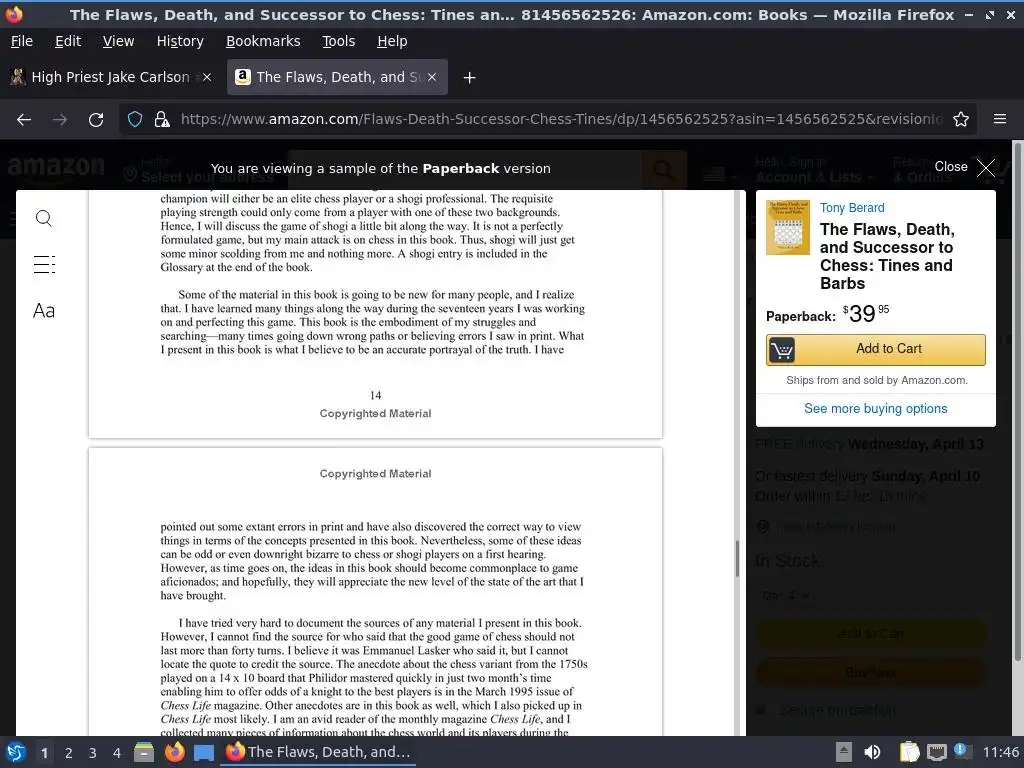The width and height of the screenshot is (1024, 768).
Task: Click the Add to Cart button
Action: click(876, 349)
